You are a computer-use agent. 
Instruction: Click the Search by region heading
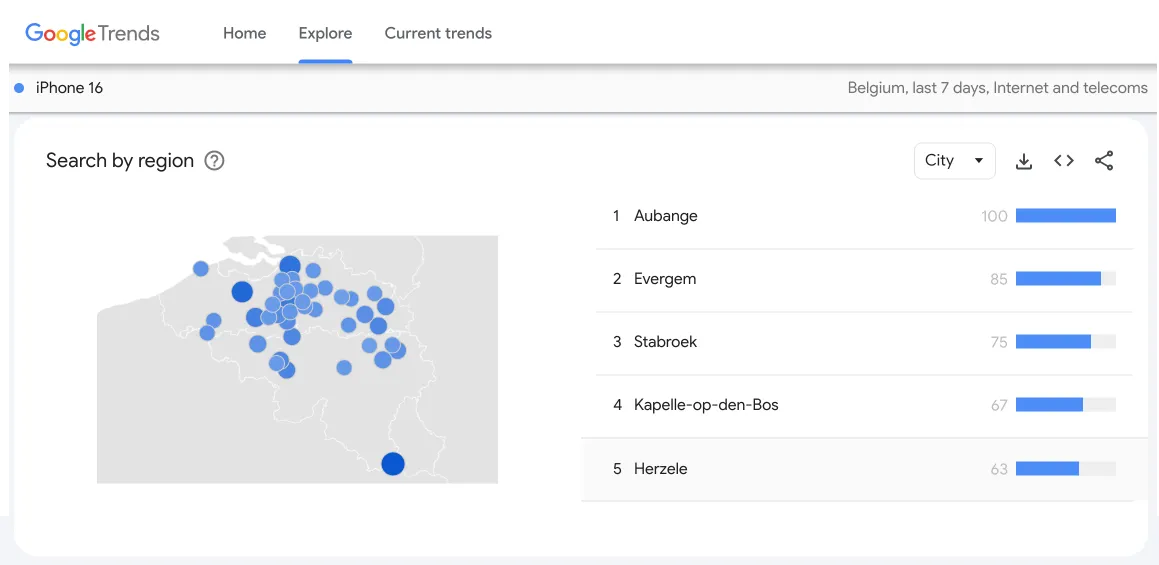(120, 160)
